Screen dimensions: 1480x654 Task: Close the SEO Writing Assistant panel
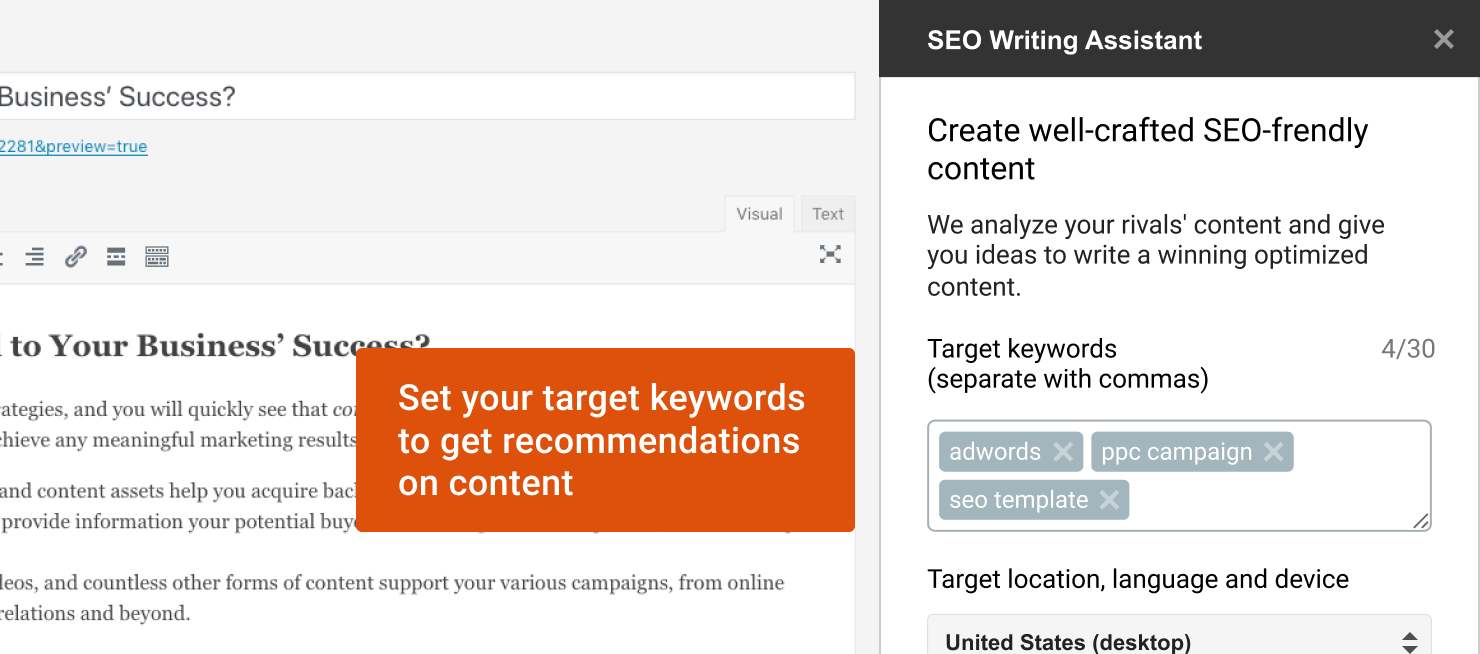[x=1443, y=40]
